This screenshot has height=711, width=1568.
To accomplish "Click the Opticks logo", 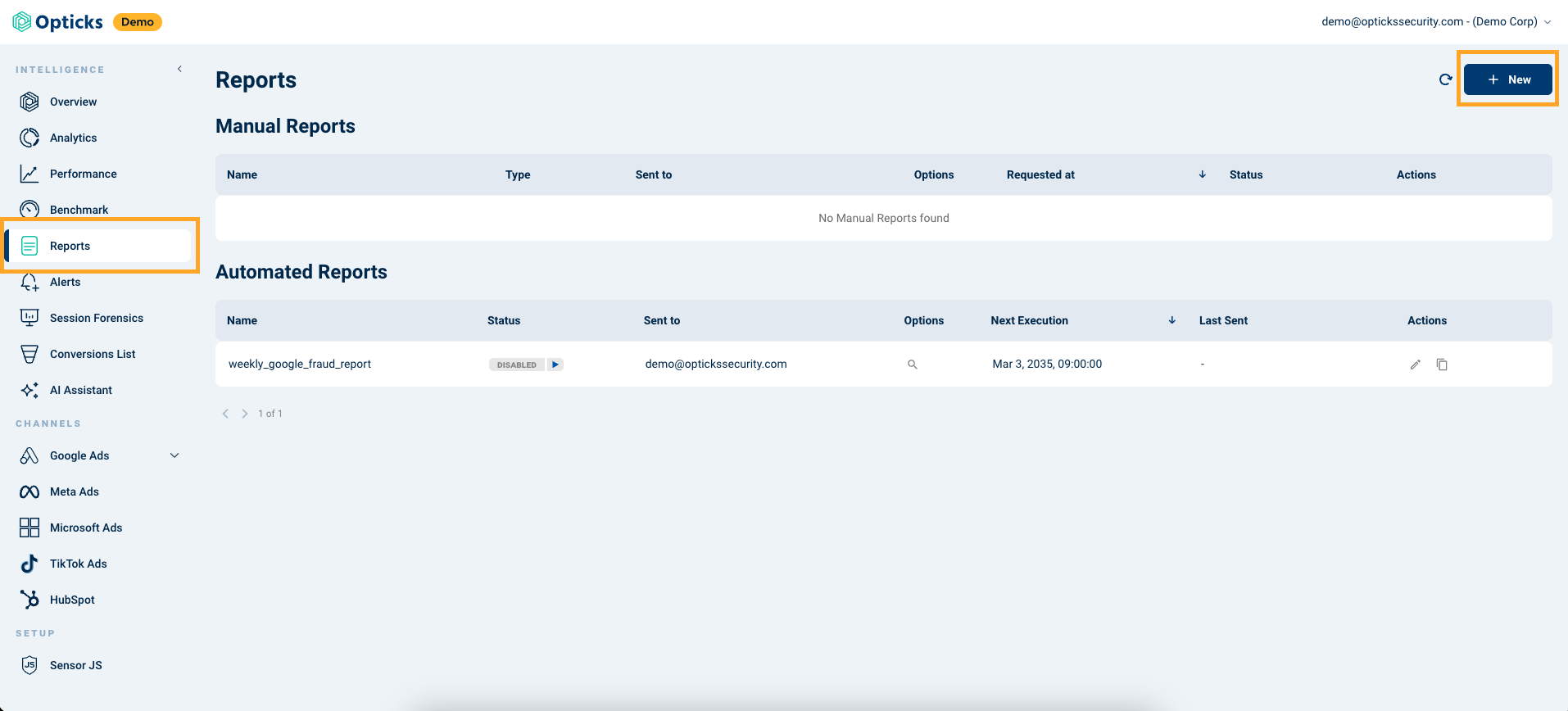I will click(57, 22).
